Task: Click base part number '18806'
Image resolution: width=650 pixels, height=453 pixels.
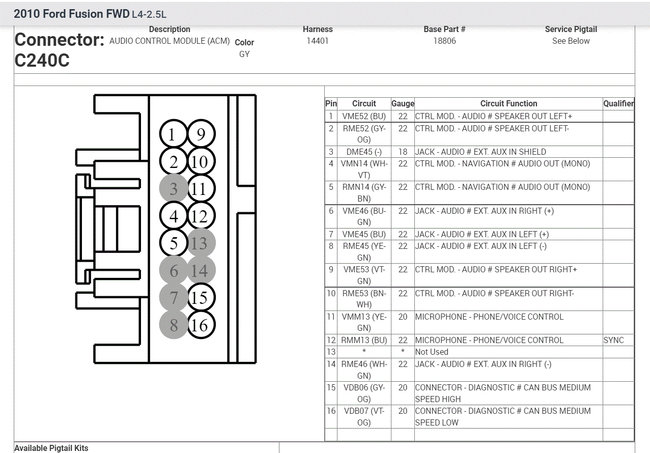Action: (444, 41)
